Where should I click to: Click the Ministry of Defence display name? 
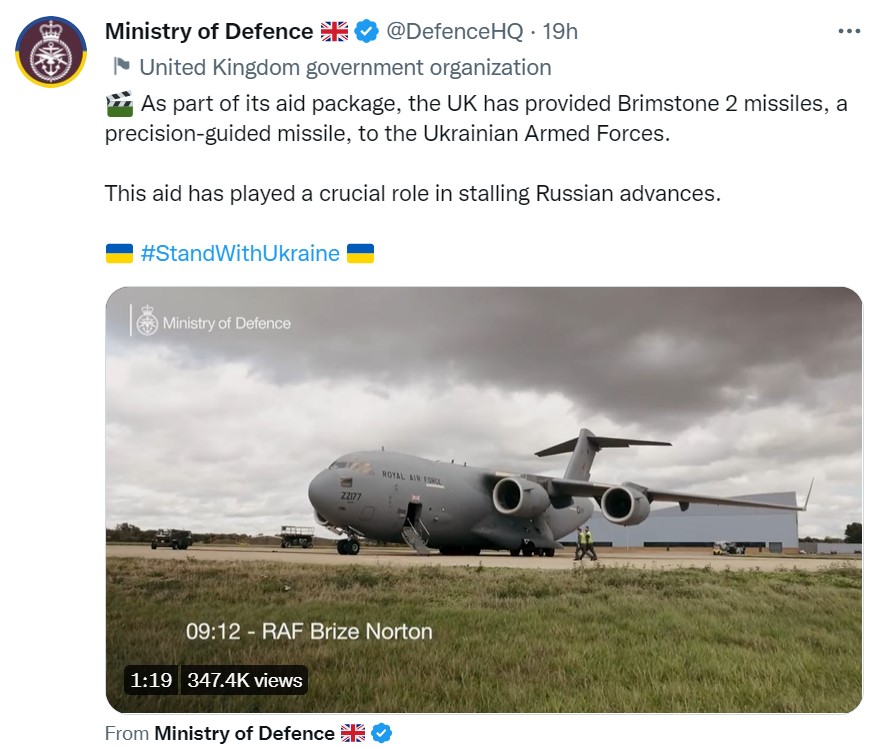[207, 31]
